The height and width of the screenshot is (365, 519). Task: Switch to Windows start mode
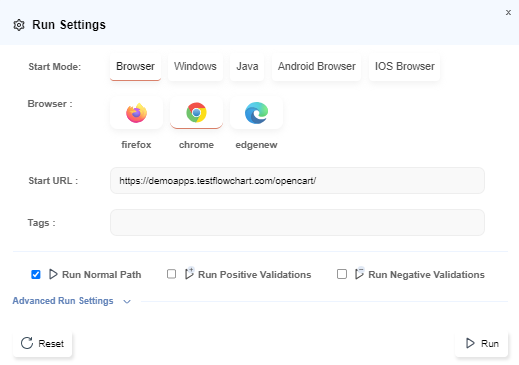tap(195, 66)
